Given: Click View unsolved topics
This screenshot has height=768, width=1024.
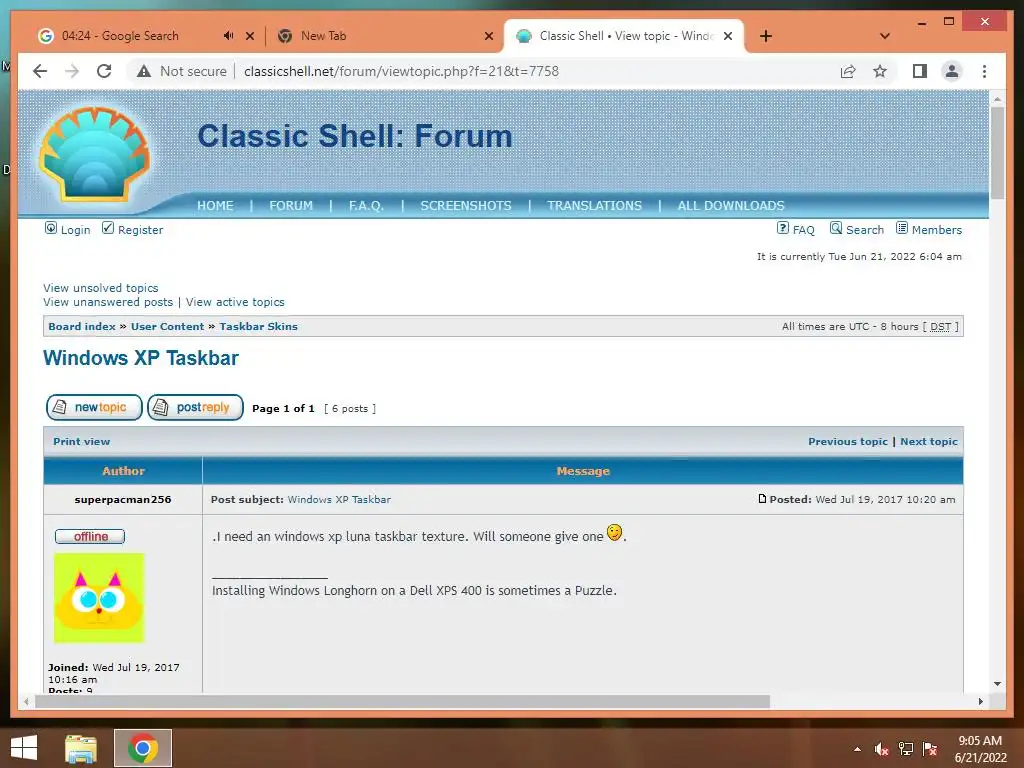Looking at the screenshot, I should click(101, 288).
